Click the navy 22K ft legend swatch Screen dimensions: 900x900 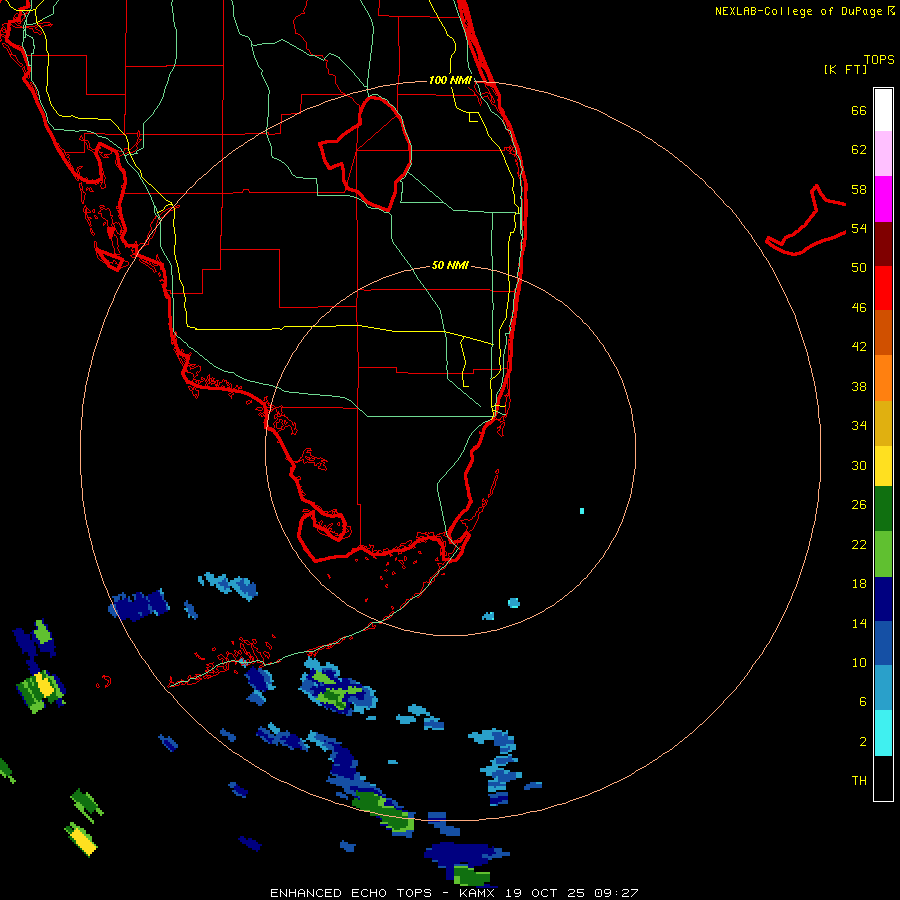click(883, 599)
